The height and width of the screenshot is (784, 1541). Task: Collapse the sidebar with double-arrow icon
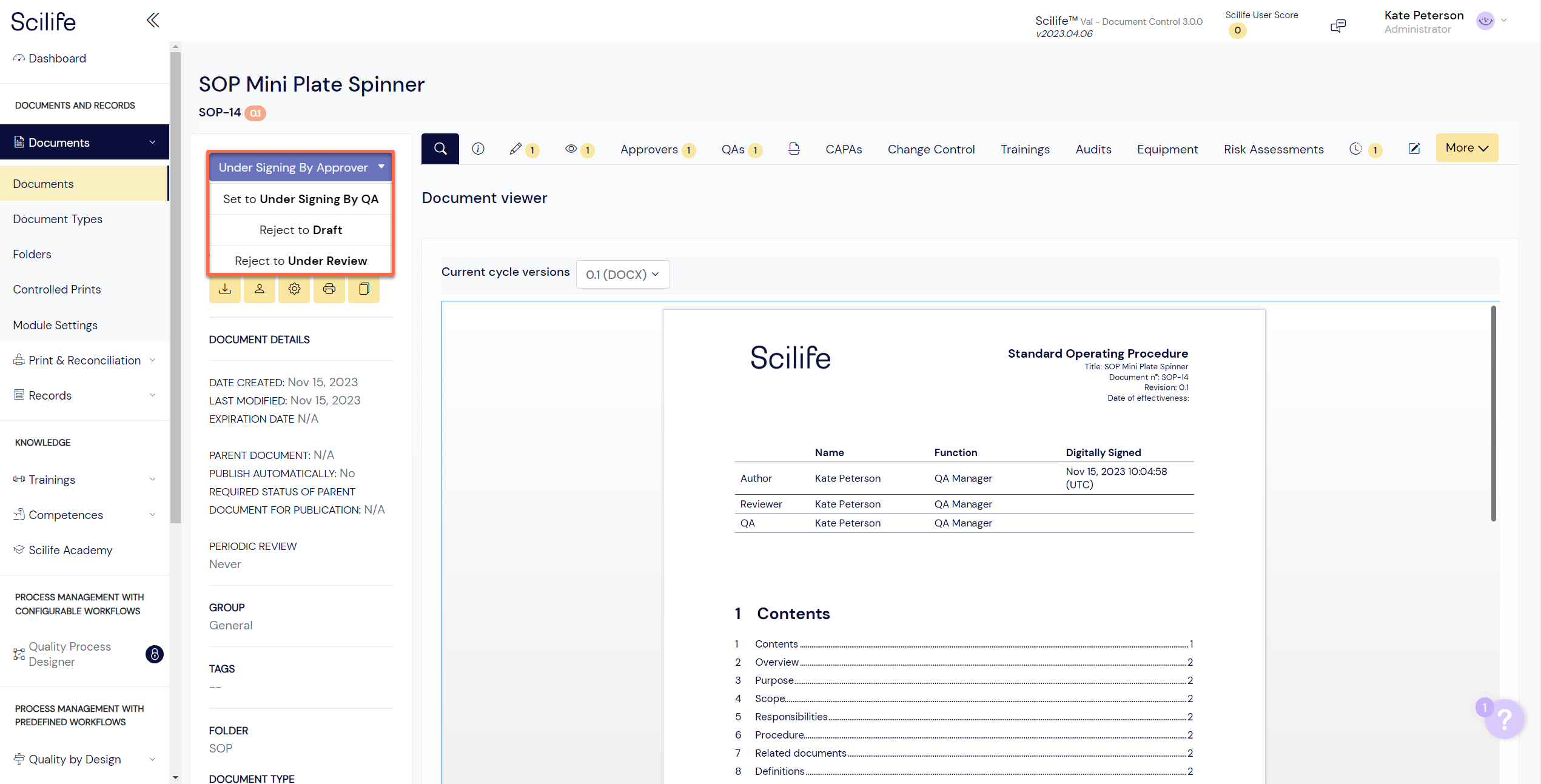[153, 21]
